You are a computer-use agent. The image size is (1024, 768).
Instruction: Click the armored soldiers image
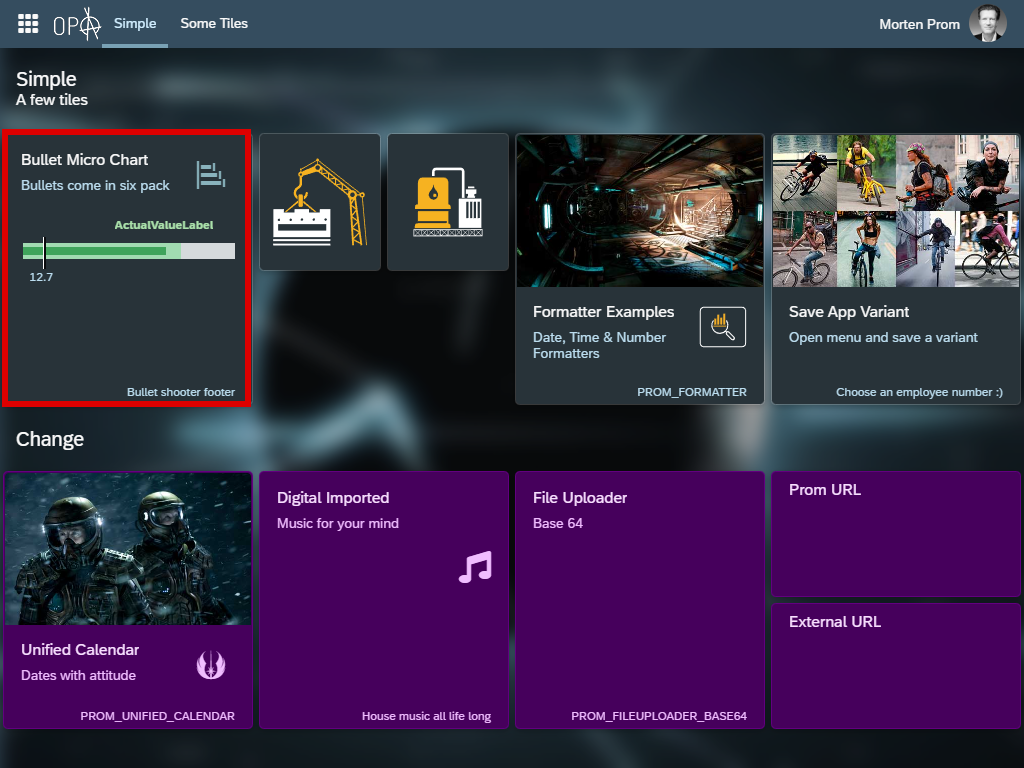point(129,549)
